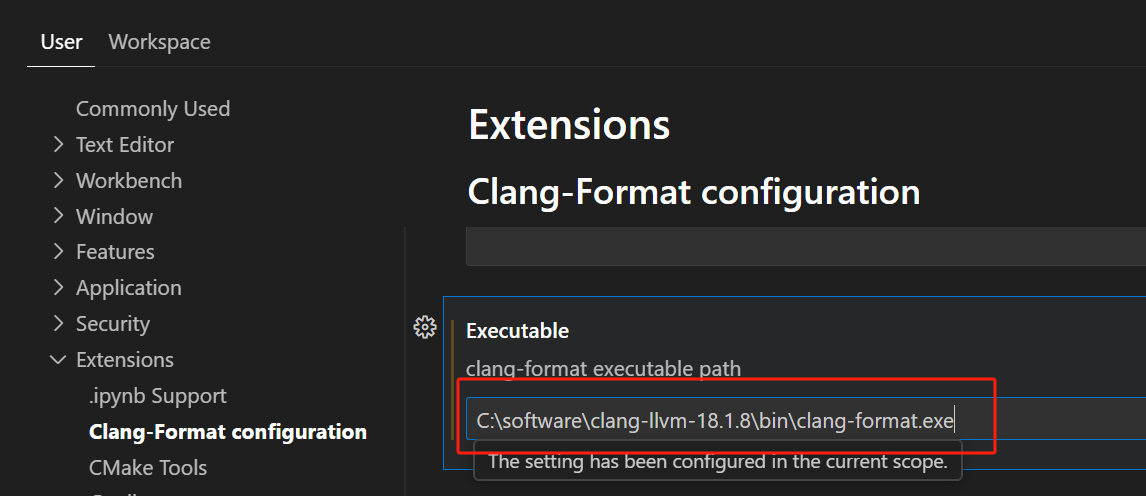Viewport: 1146px width, 496px height.
Task: Expand the Application section chevron
Action: click(x=58, y=288)
